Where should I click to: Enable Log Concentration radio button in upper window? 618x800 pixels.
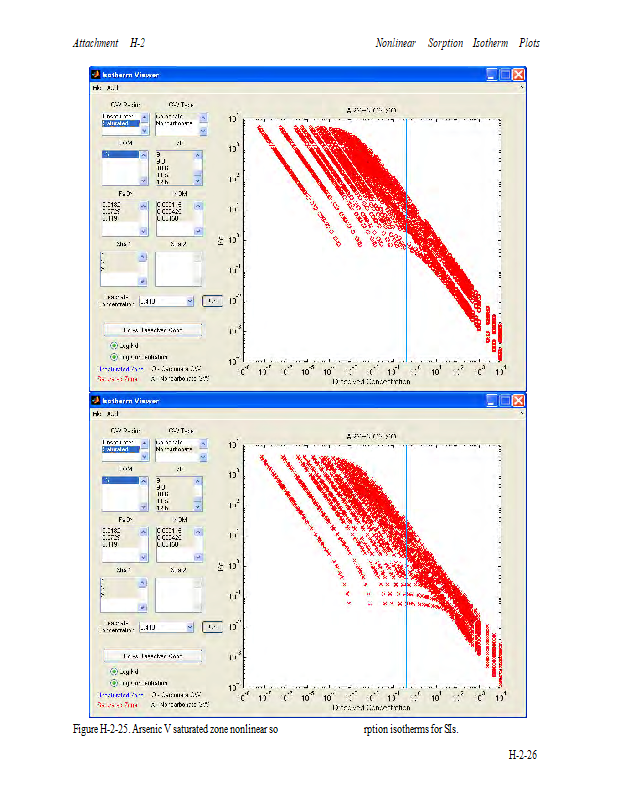(x=114, y=356)
